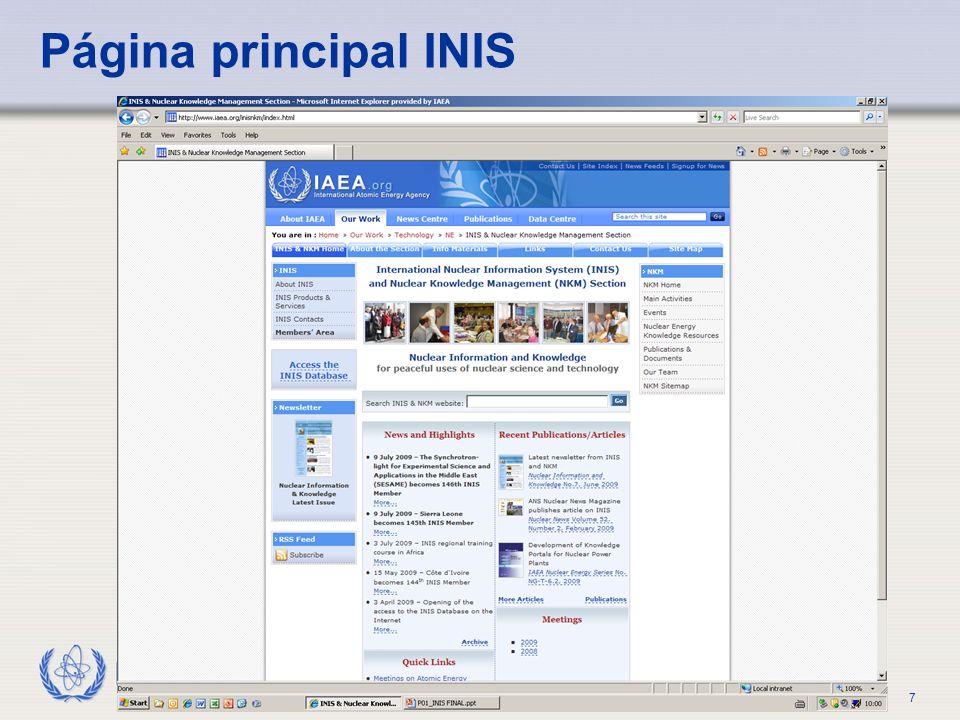Viewport: 960px width, 720px height.
Task: Click the green Refresh page icon
Action: [717, 118]
